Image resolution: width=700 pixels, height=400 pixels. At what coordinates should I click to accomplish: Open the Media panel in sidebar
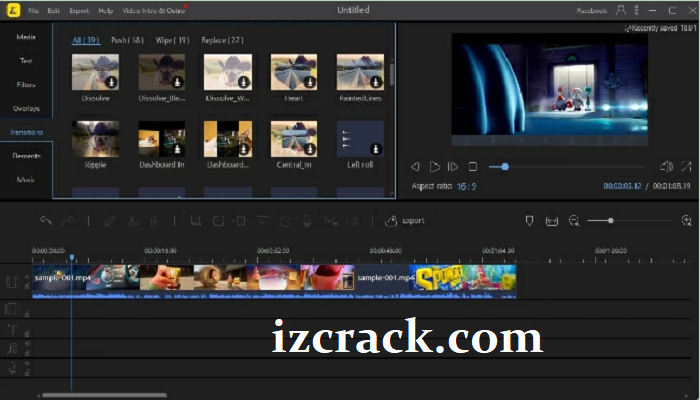26,37
